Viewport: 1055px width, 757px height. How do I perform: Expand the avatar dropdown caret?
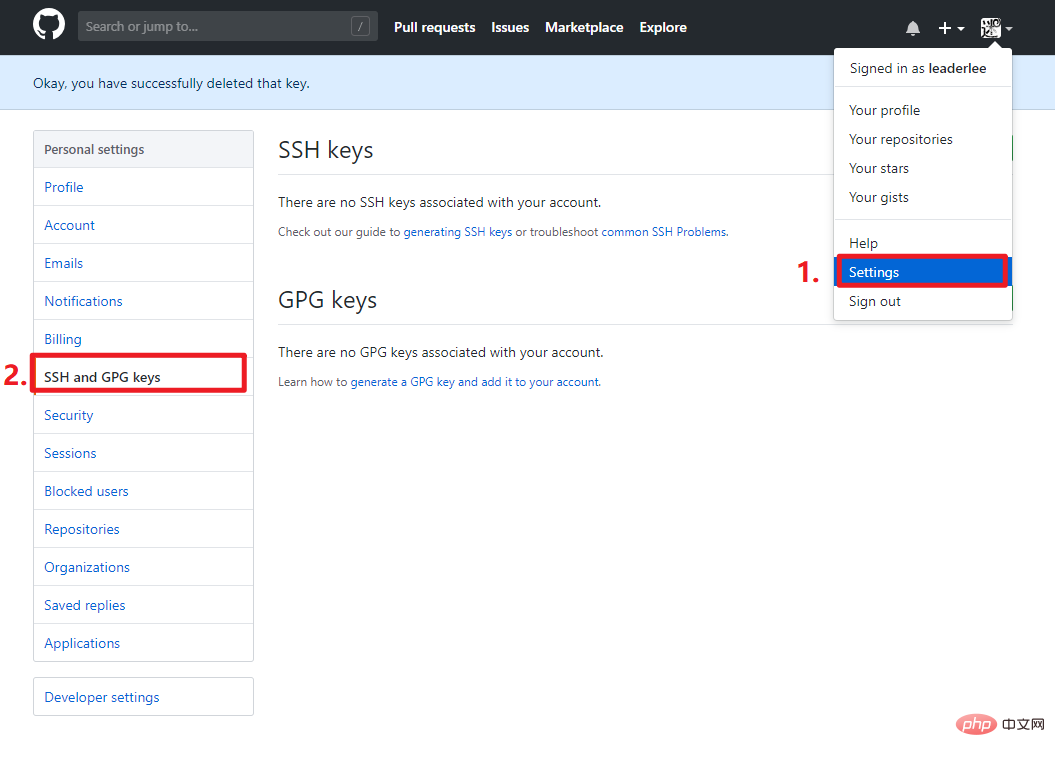coord(1009,29)
